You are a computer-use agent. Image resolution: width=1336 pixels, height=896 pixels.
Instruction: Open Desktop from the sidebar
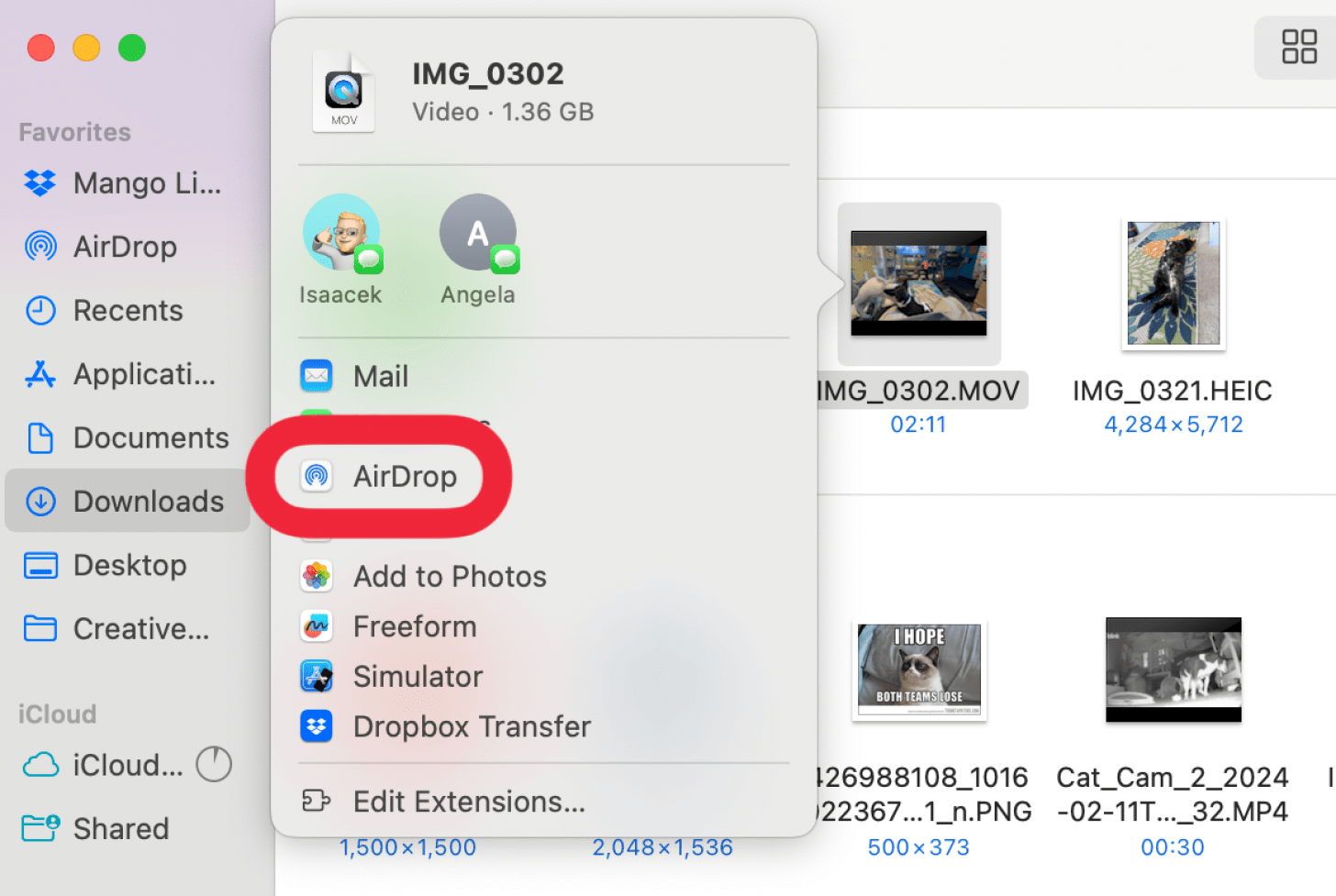[130, 565]
